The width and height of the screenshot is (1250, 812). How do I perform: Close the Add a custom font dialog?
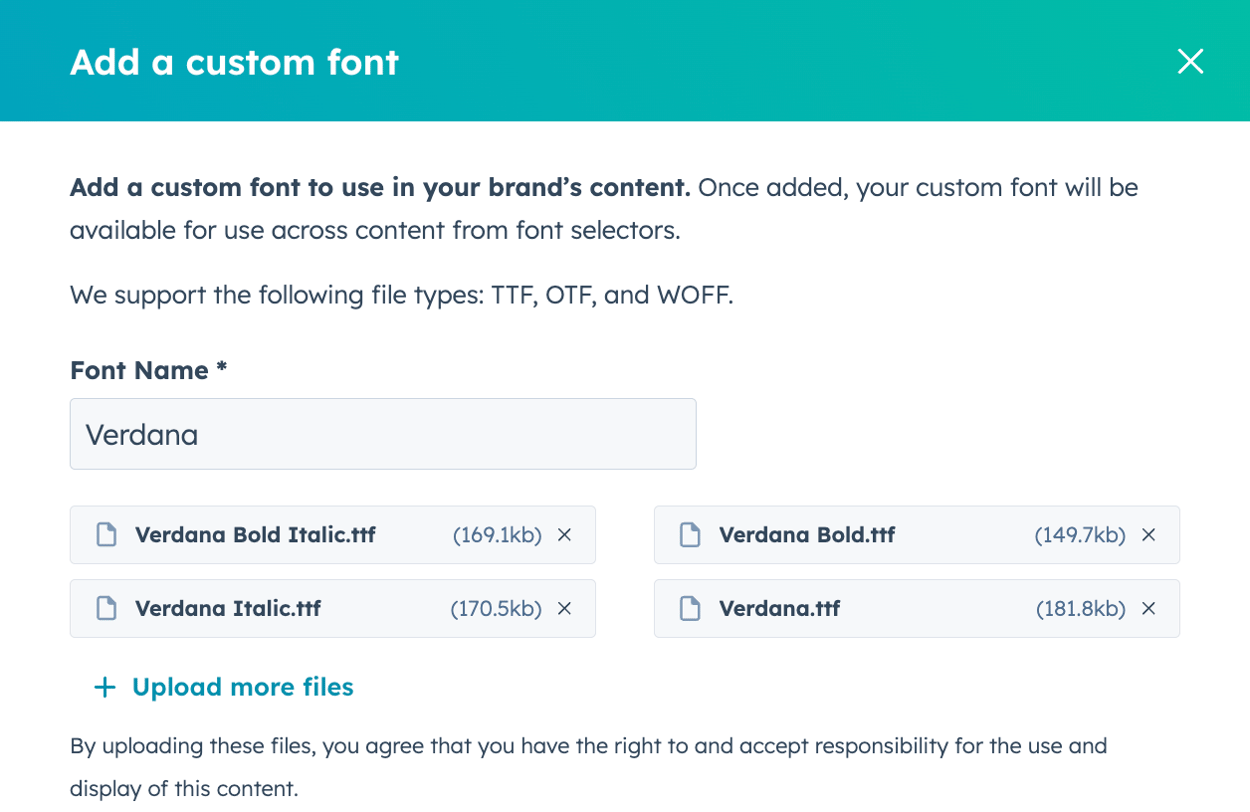click(x=1190, y=61)
